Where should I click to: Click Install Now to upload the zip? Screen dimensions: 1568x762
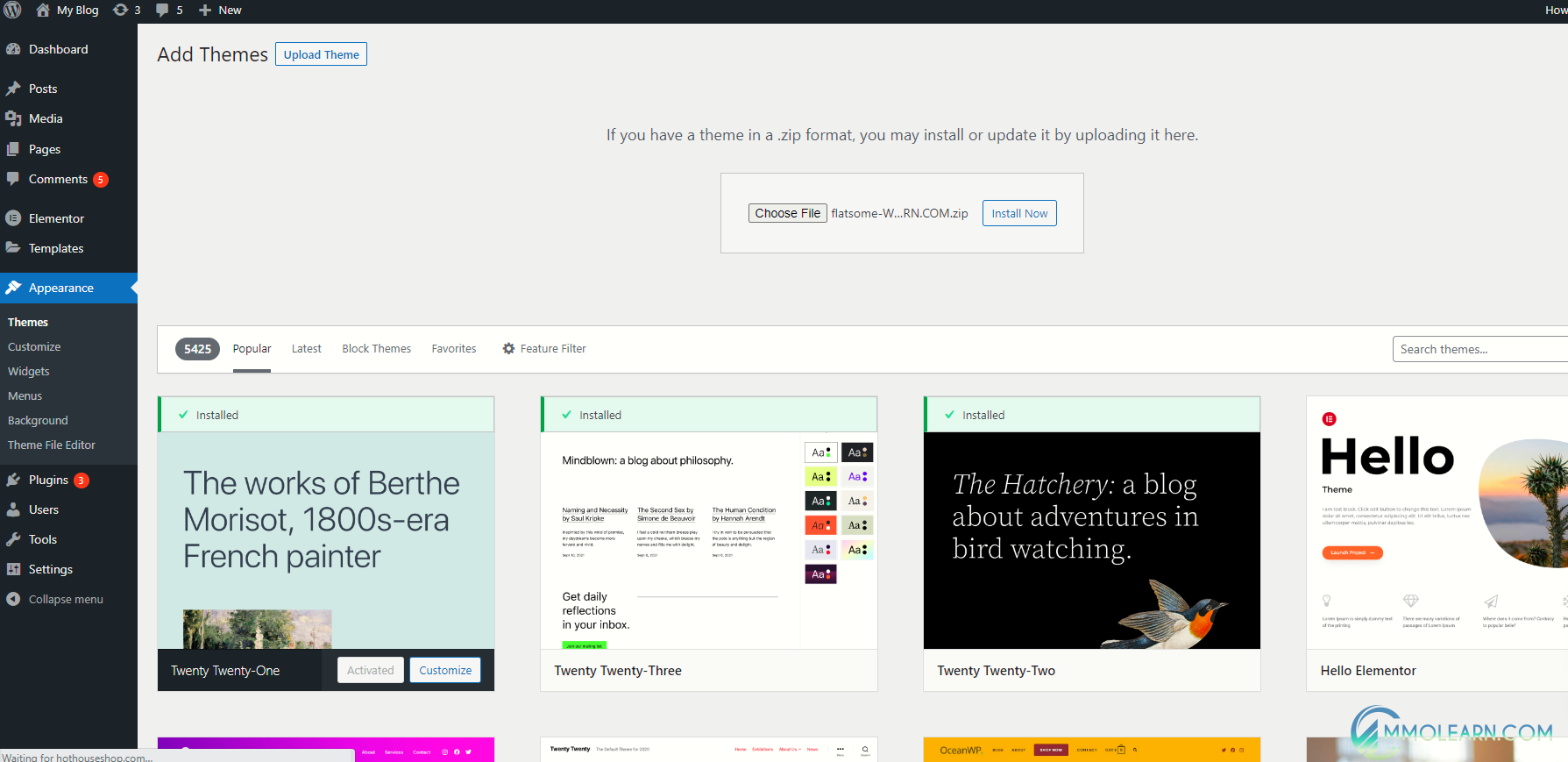click(x=1019, y=213)
